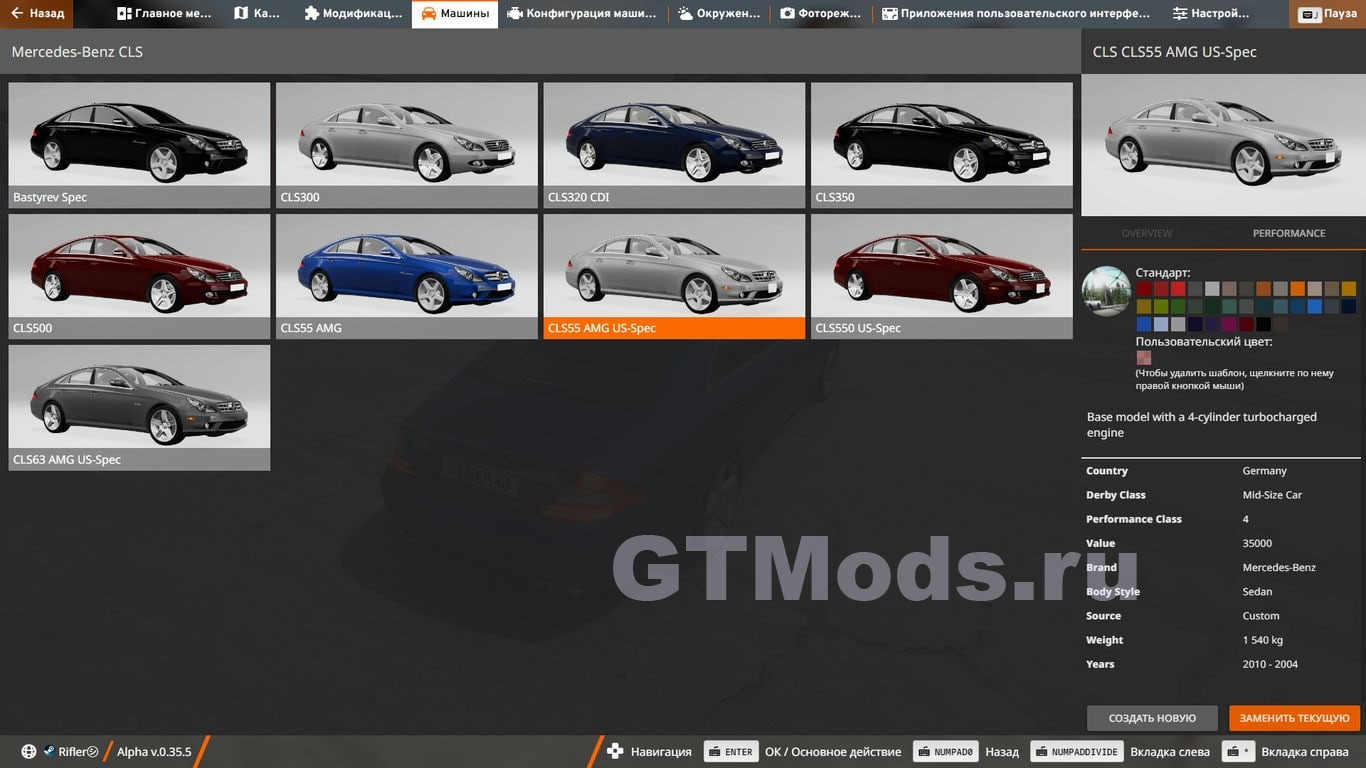Open the Фоторежим camera tab
Screen dimensions: 1366x768
pyautogui.click(x=821, y=14)
